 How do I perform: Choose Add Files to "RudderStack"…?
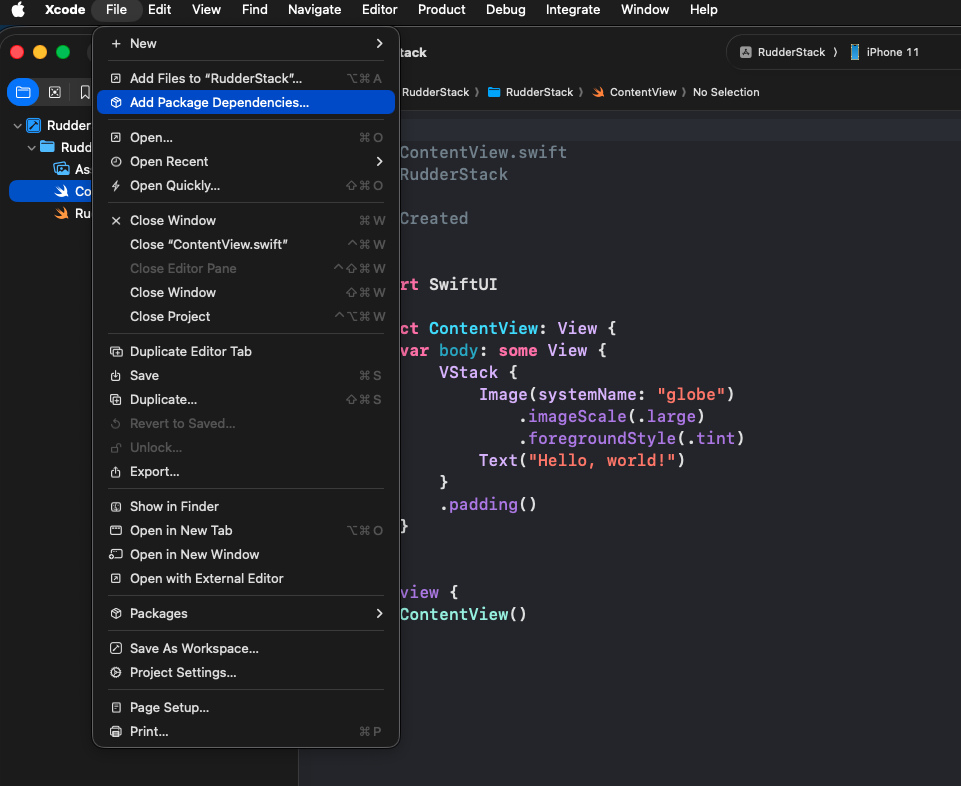pos(246,78)
